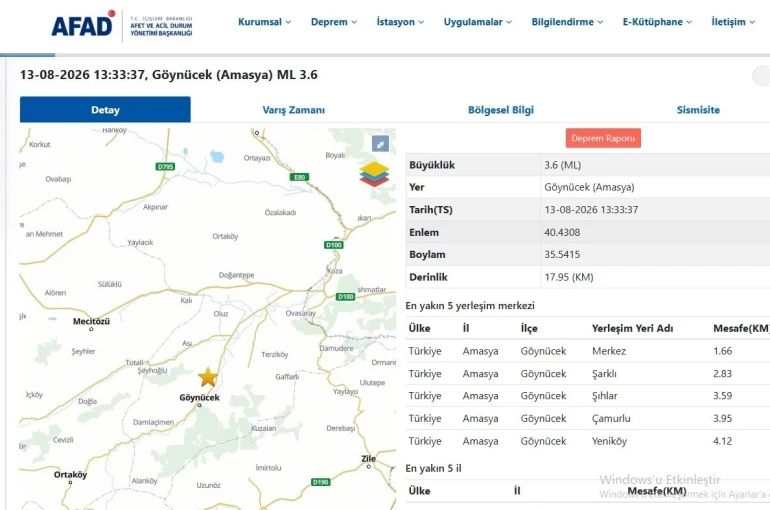
Task: Click Ovasaray label on map
Action: pyautogui.click(x=301, y=313)
